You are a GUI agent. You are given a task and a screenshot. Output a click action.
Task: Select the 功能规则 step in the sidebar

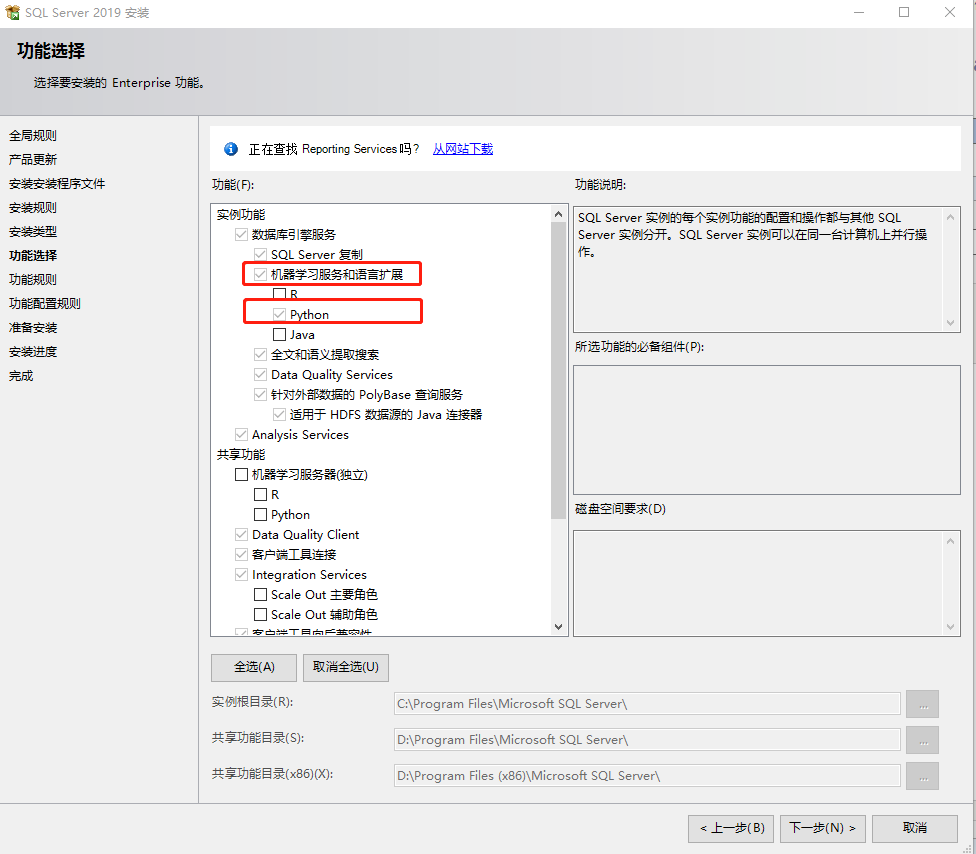click(x=32, y=279)
